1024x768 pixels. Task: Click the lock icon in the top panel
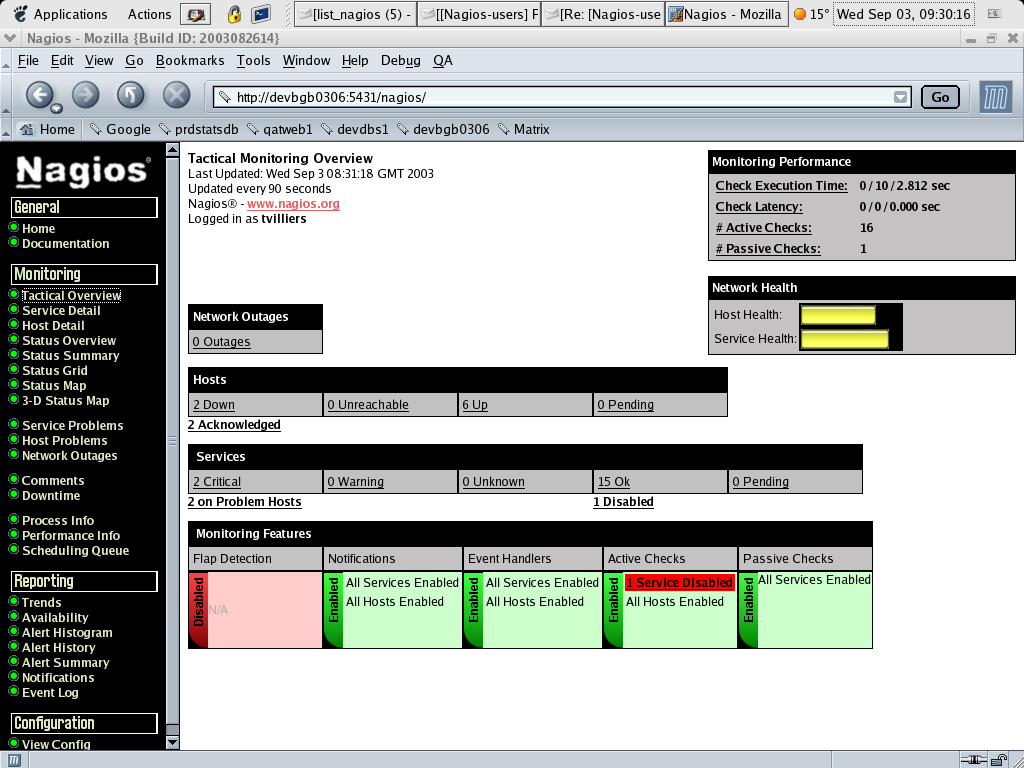234,14
